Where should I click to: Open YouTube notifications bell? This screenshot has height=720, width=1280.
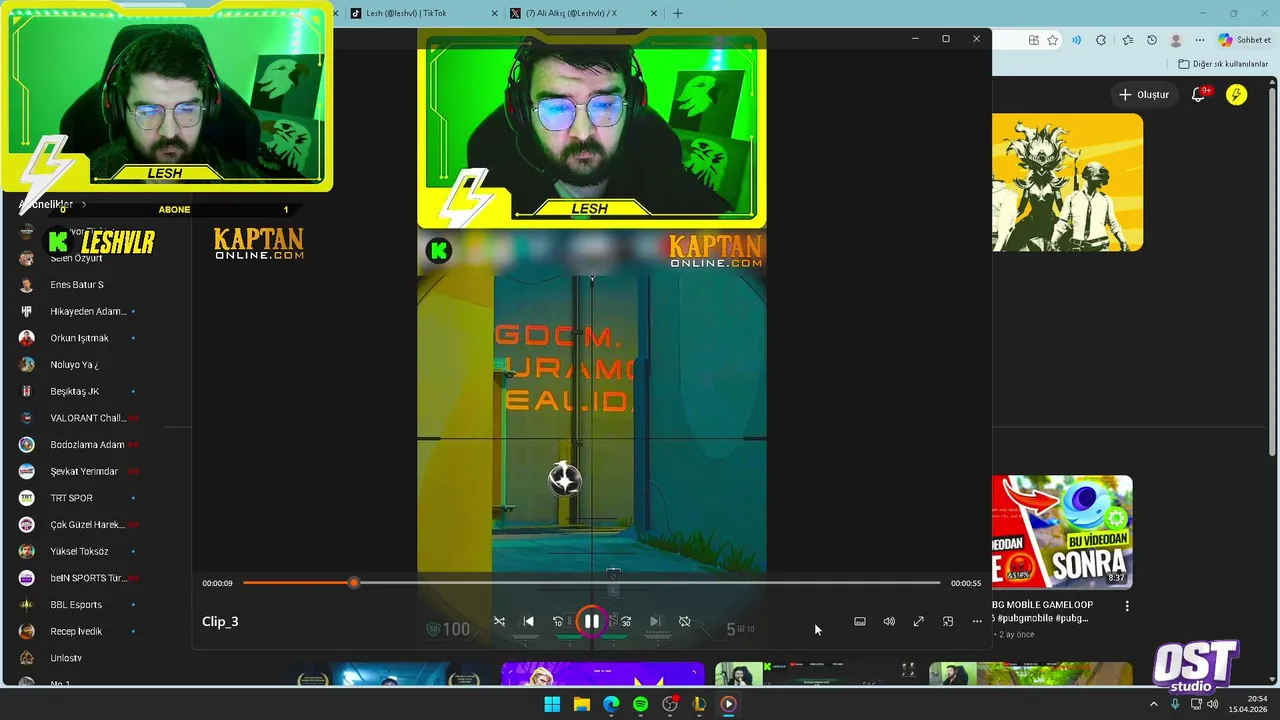tap(1199, 95)
